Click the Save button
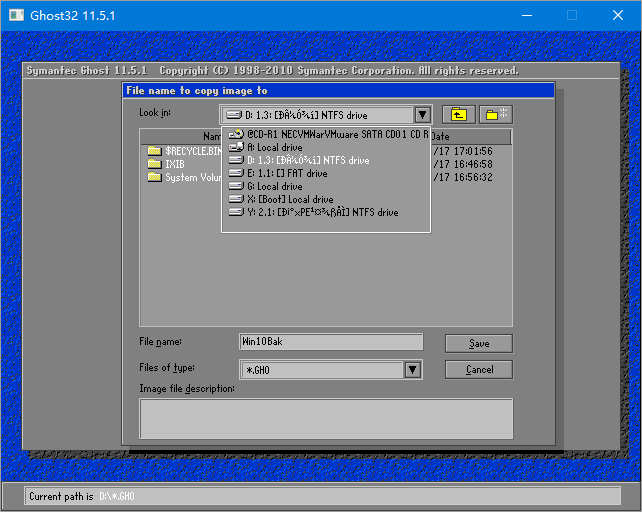 (x=479, y=344)
